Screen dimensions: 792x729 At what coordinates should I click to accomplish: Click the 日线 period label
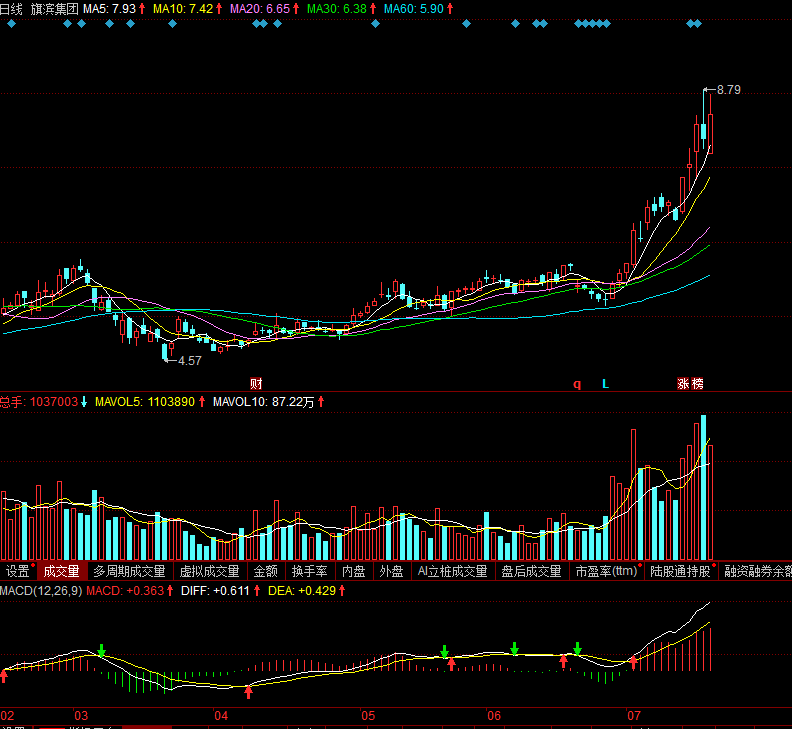click(x=10, y=8)
